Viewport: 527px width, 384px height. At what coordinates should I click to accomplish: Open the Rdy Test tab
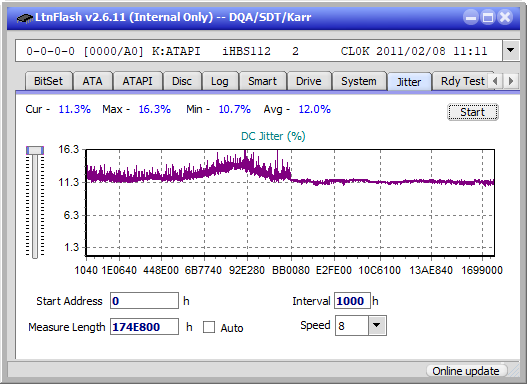coord(462,81)
